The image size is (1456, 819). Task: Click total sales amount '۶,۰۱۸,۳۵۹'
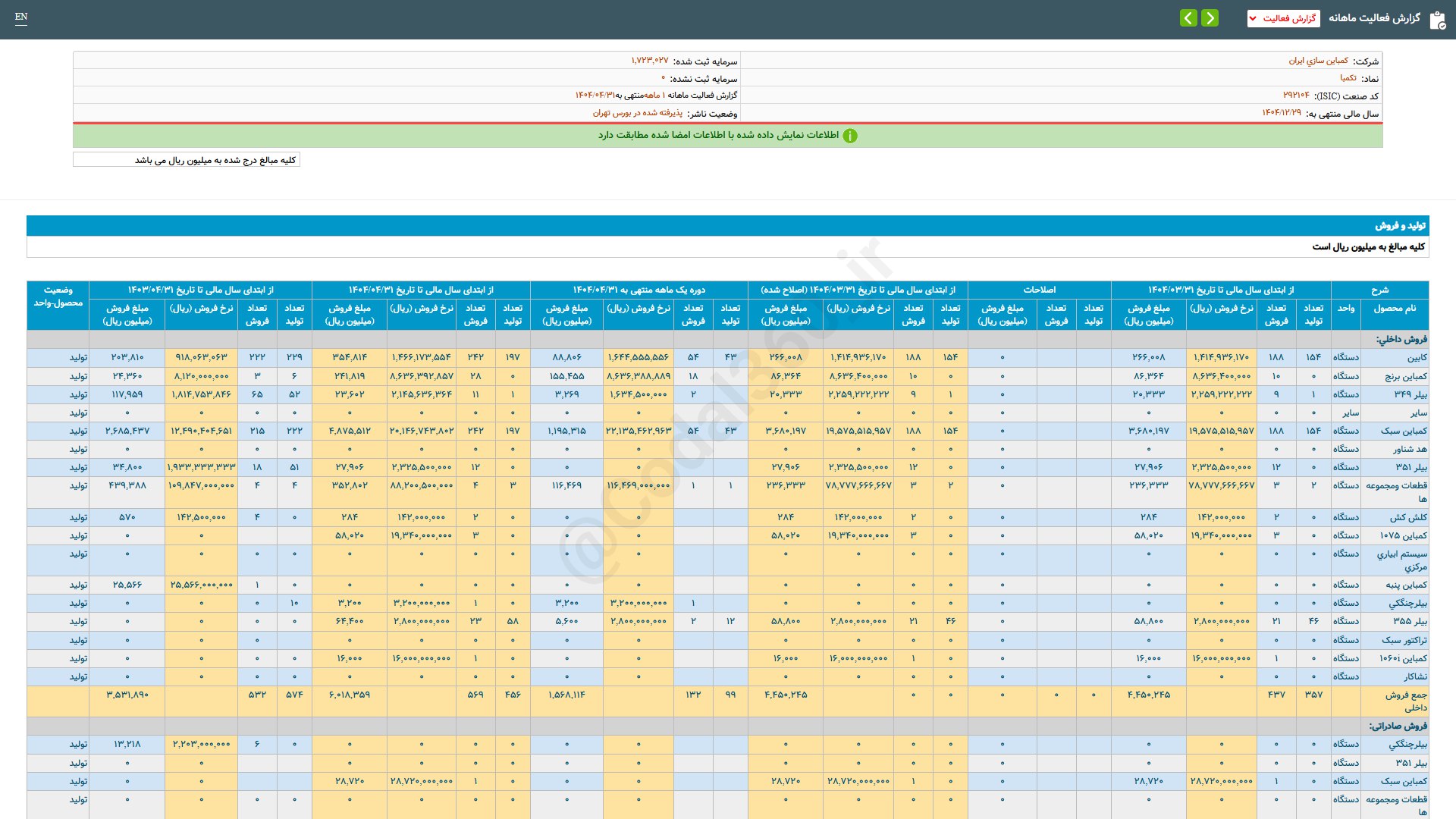(x=350, y=695)
